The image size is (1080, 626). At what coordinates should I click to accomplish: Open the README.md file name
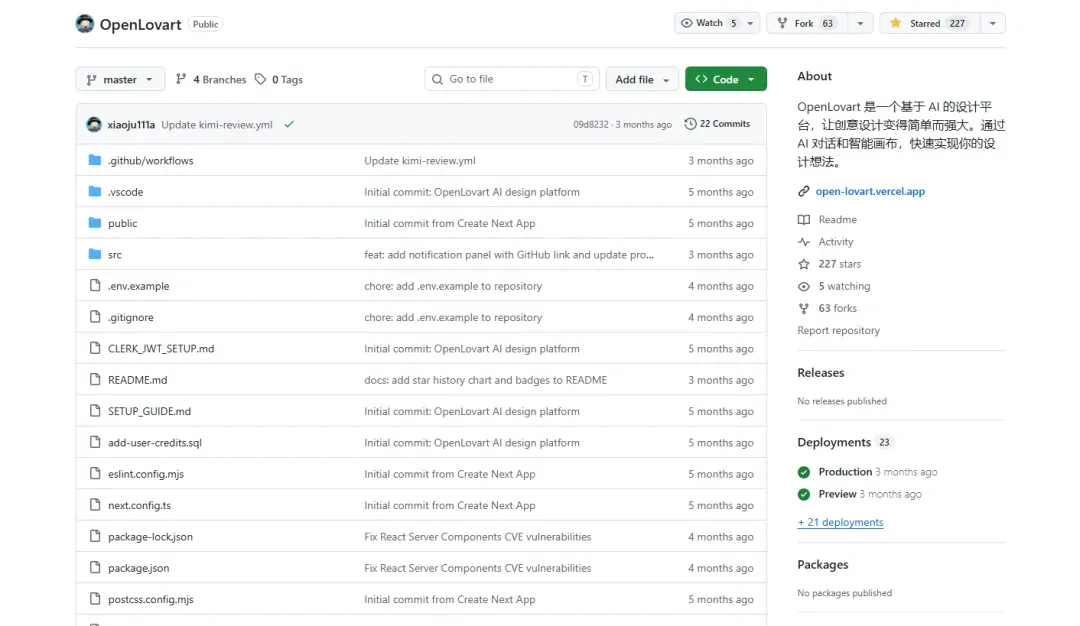(x=137, y=380)
